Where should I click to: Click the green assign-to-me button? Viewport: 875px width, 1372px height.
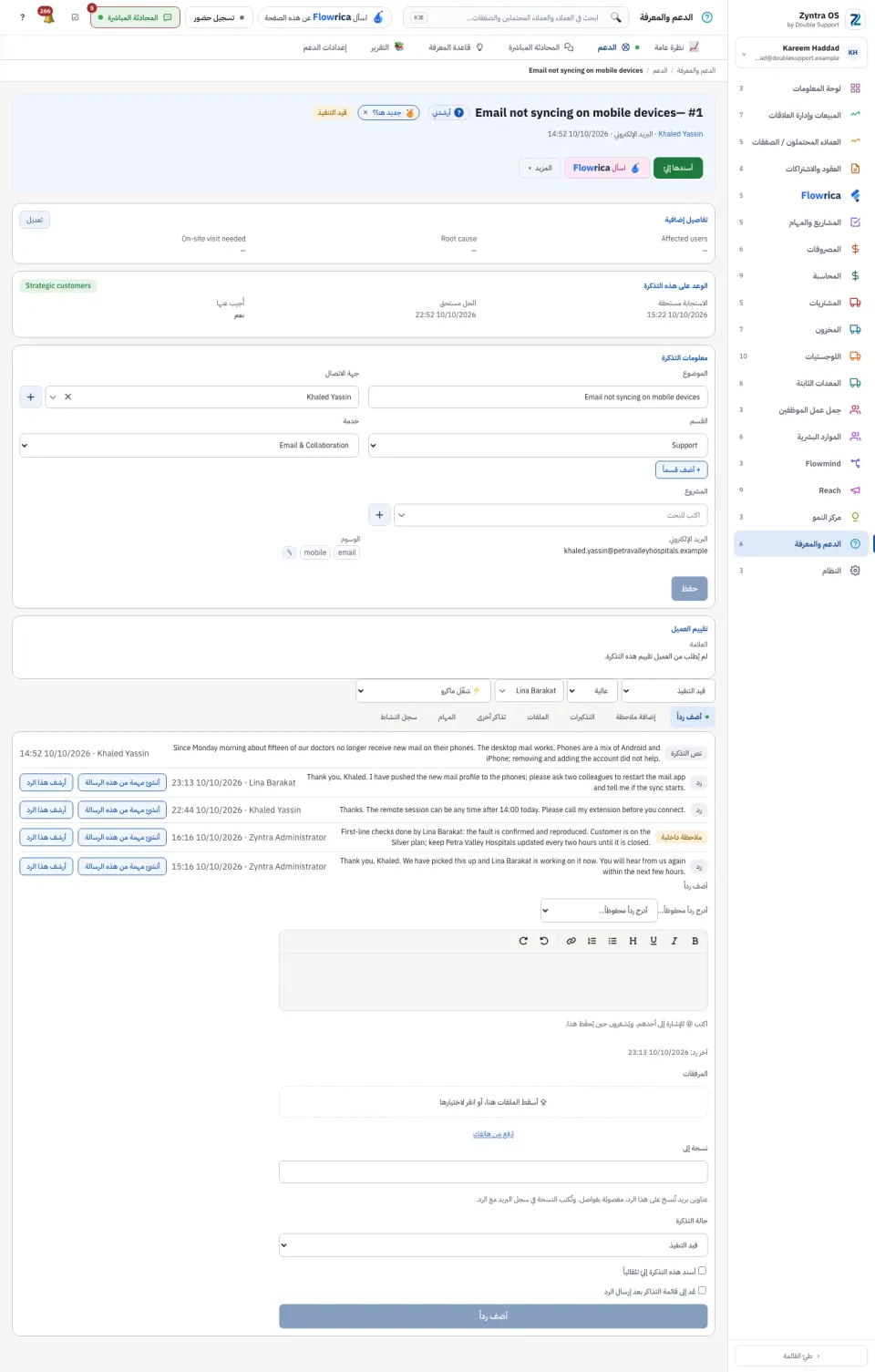click(678, 168)
